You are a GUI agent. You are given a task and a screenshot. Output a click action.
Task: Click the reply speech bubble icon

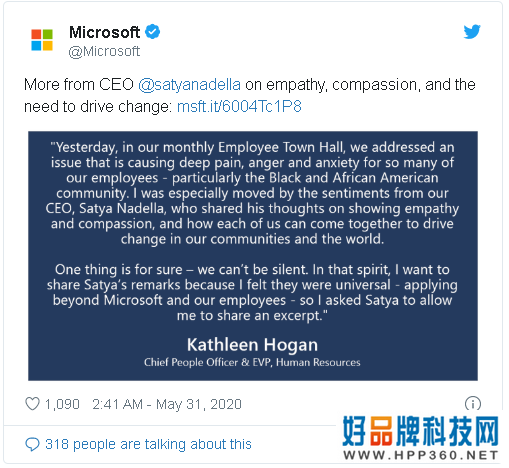(32, 444)
